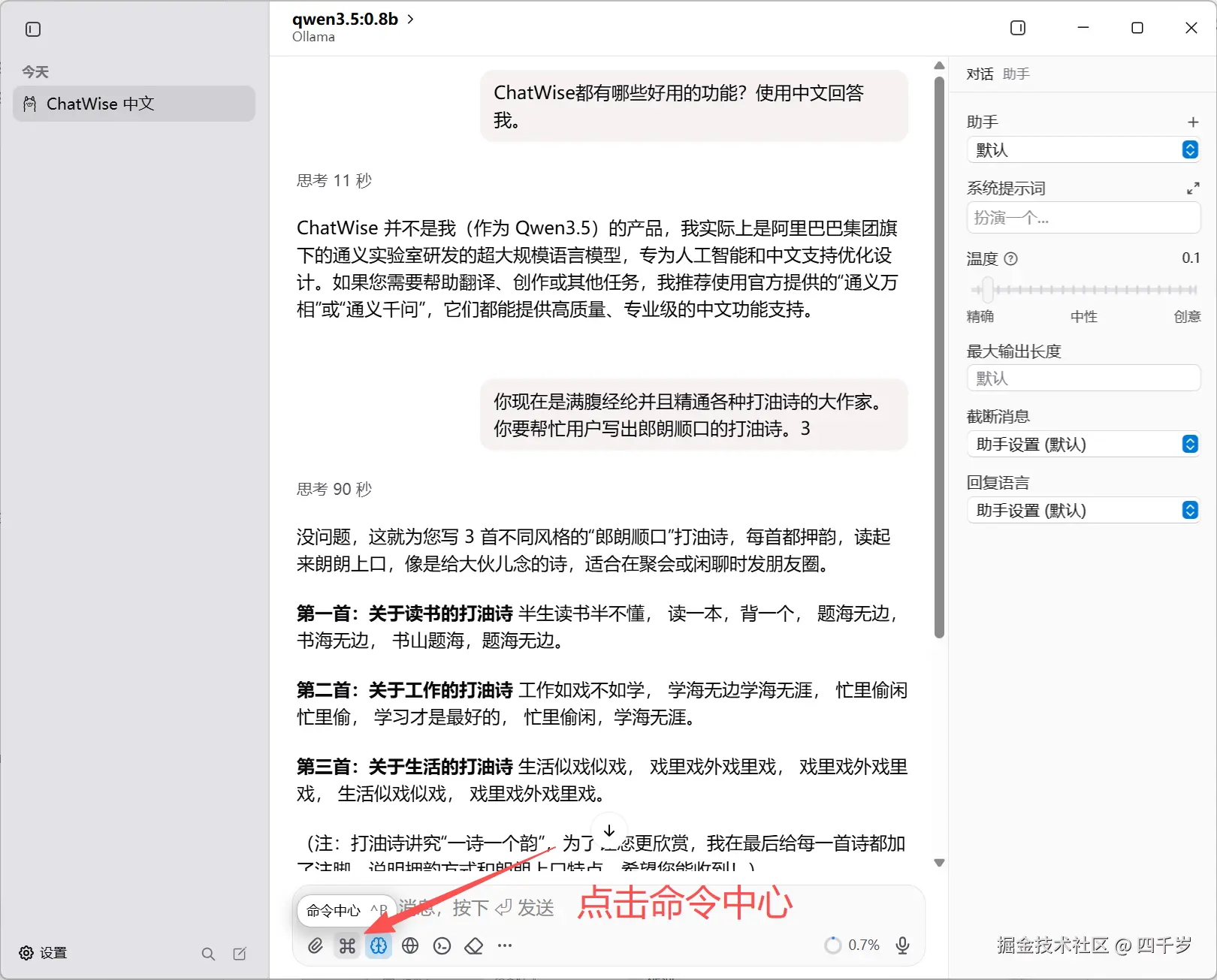Image resolution: width=1217 pixels, height=980 pixels.
Task: Open the 回复语言 dropdown
Action: pos(1083,510)
